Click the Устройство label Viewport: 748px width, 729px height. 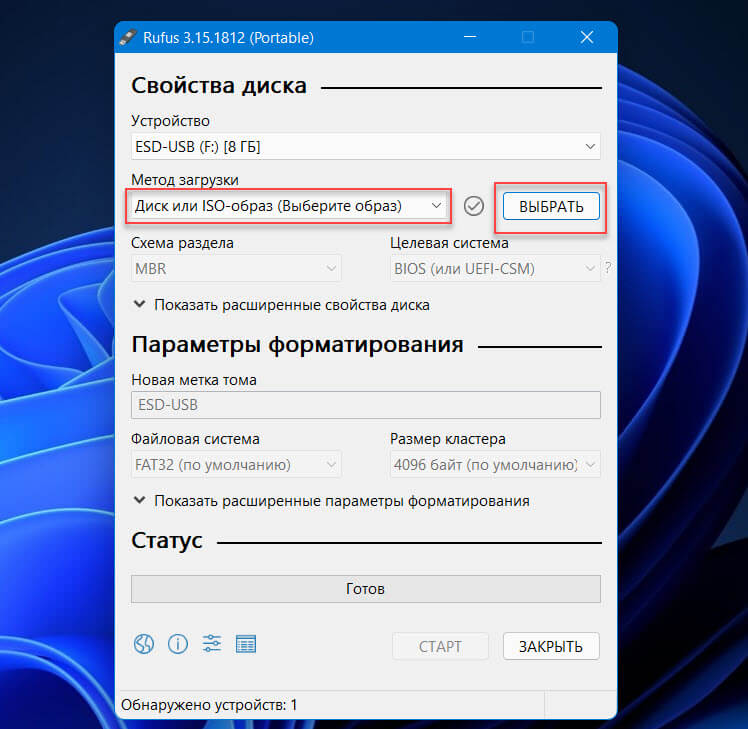pos(170,121)
